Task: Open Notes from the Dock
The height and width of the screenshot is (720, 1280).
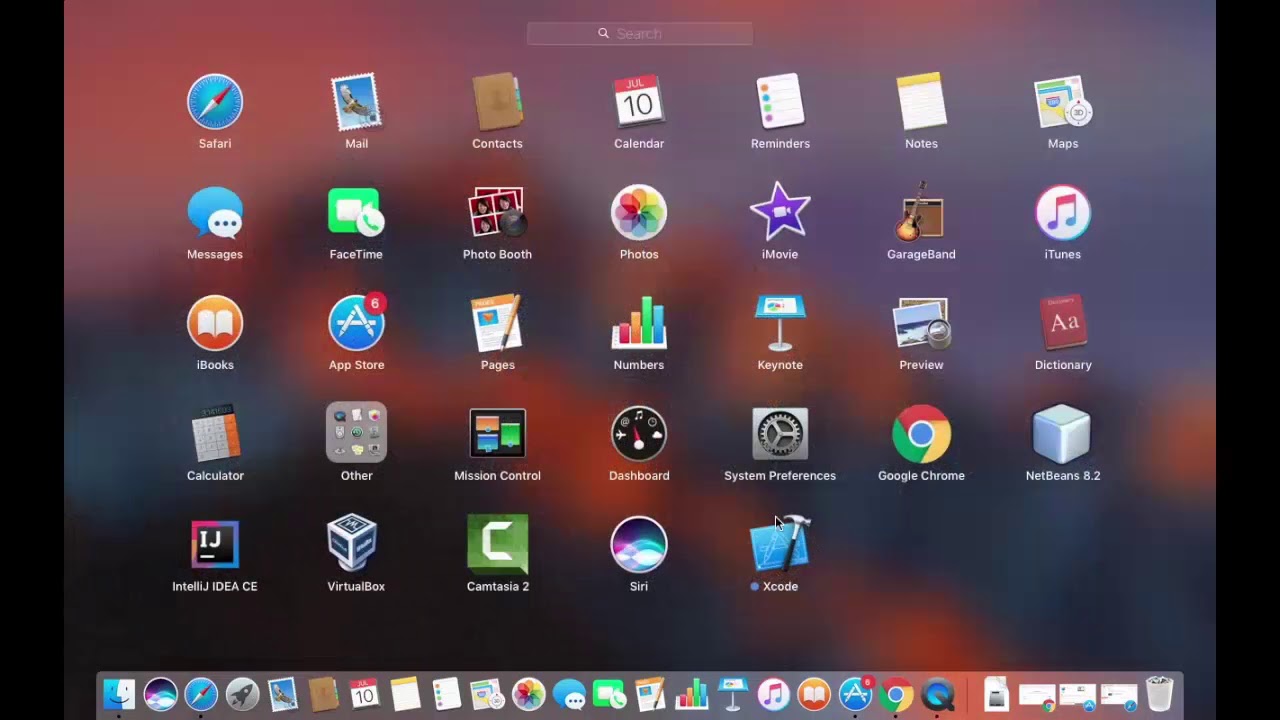Action: pyautogui.click(x=405, y=694)
